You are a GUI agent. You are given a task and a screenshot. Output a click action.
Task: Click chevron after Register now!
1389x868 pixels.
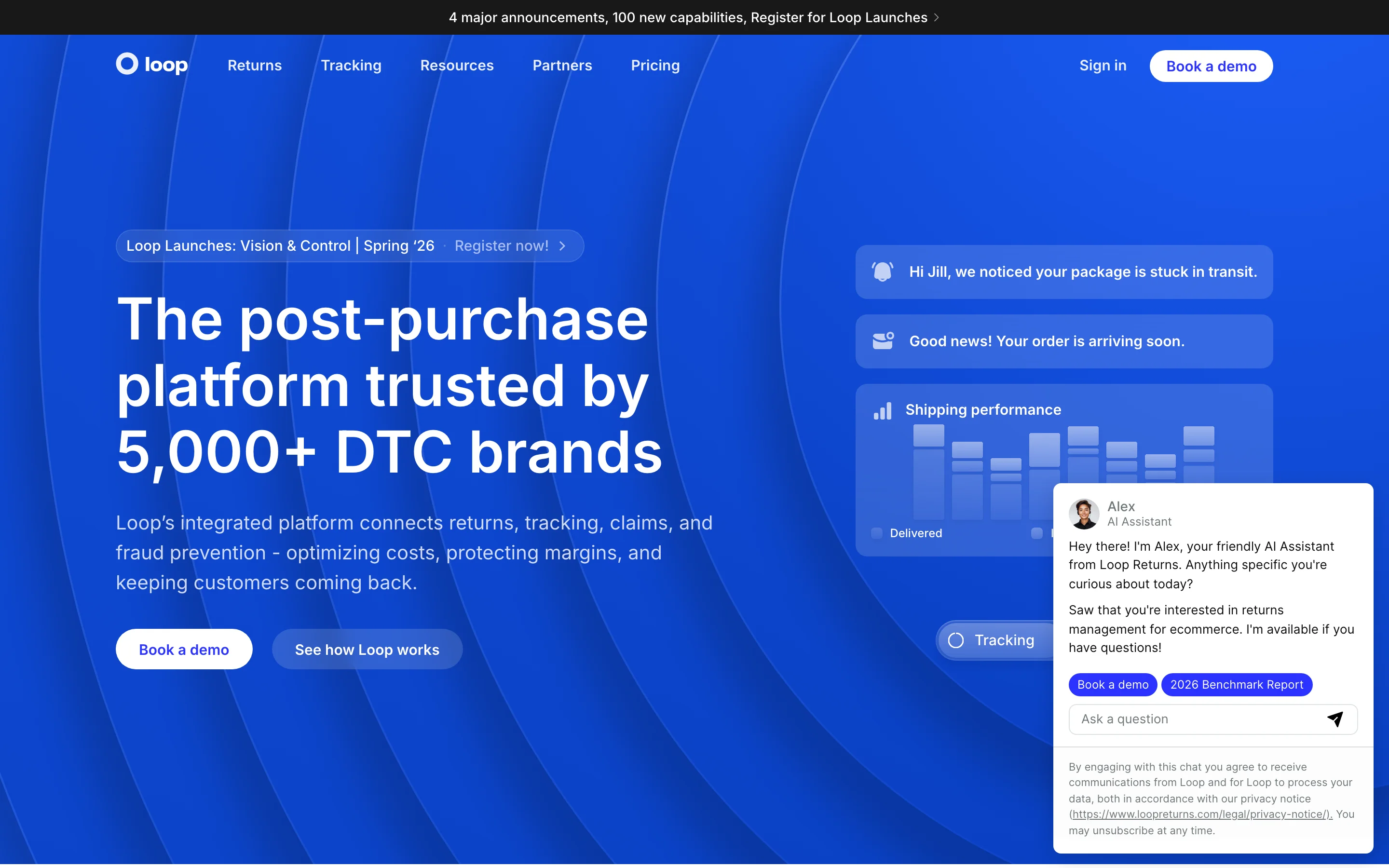pyautogui.click(x=562, y=246)
